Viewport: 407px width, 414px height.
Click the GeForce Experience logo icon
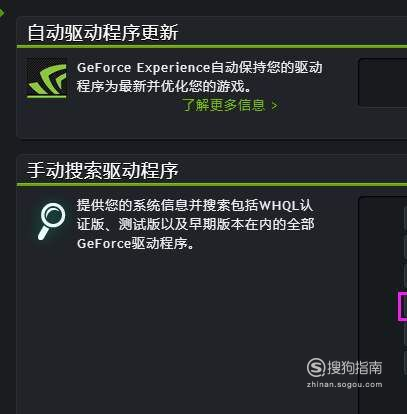tap(47, 79)
